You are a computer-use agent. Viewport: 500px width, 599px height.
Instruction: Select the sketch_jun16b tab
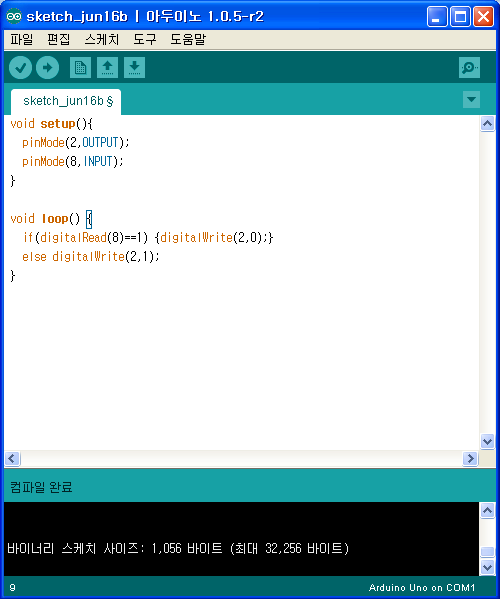point(66,101)
